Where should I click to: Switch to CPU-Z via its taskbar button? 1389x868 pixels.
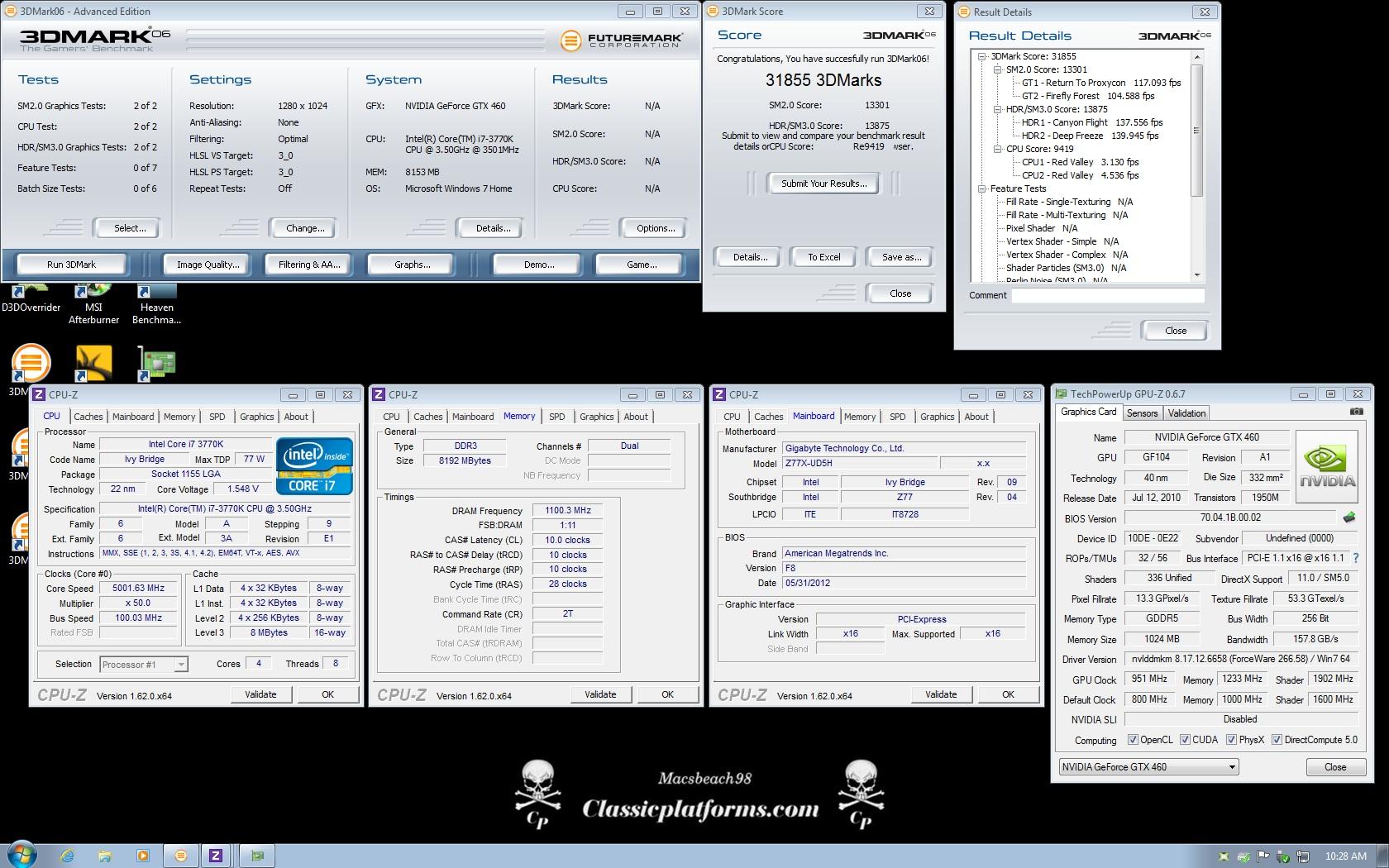[216, 856]
